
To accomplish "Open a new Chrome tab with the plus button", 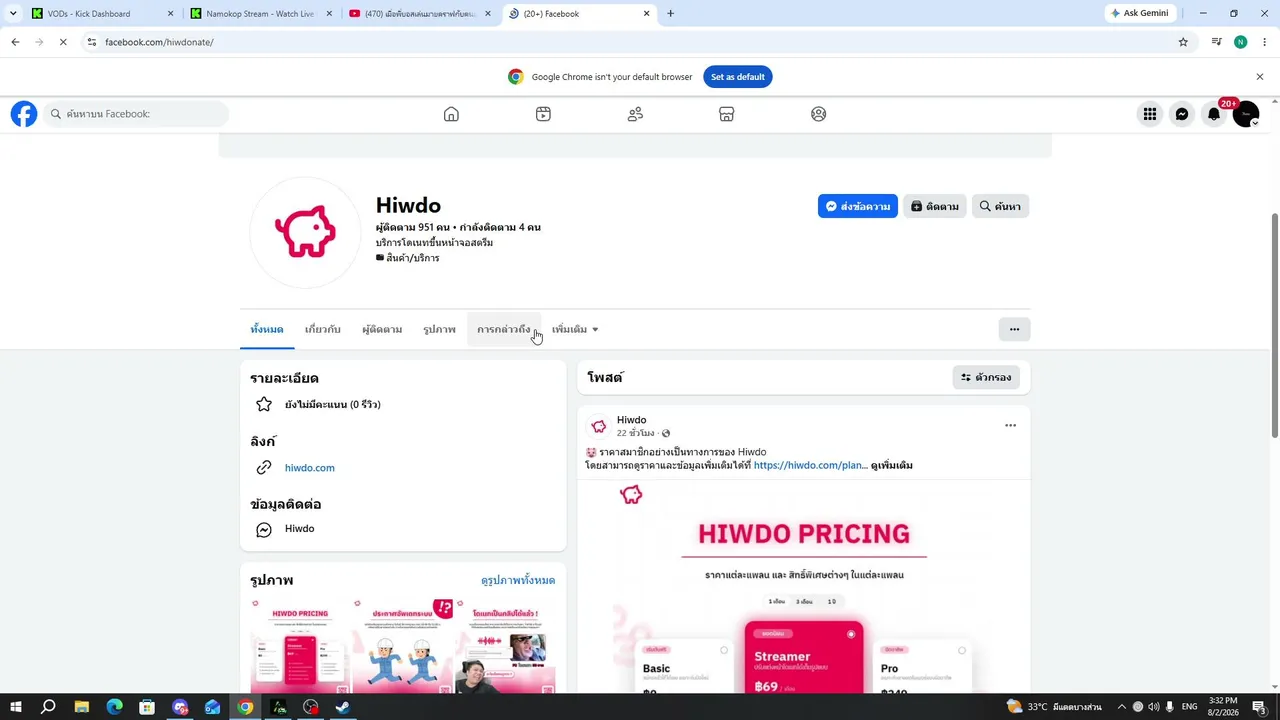I will (x=670, y=14).
